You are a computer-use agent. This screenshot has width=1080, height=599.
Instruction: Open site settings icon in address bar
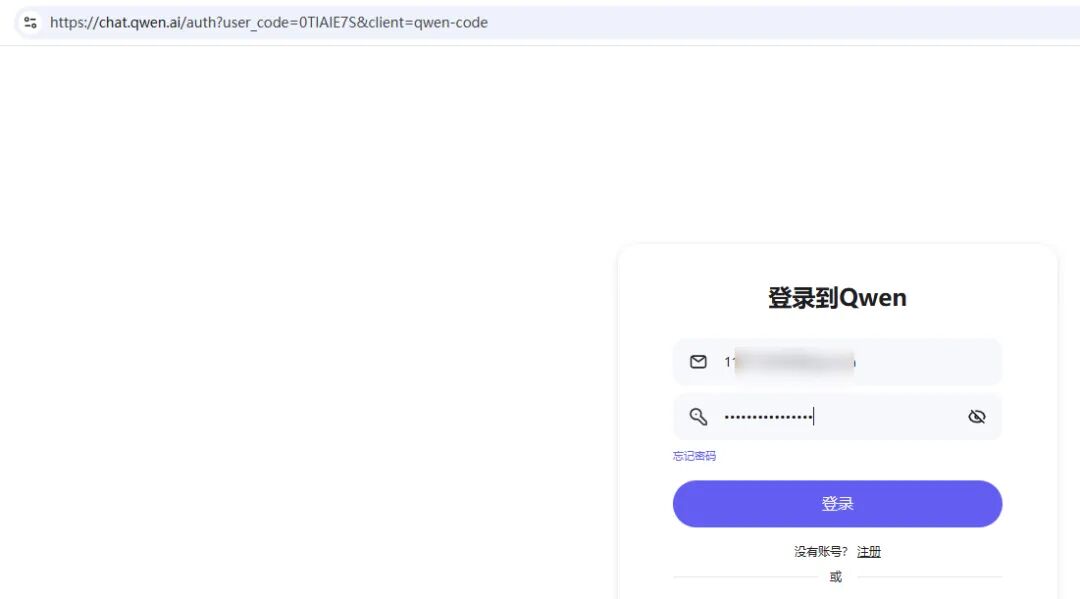(30, 22)
